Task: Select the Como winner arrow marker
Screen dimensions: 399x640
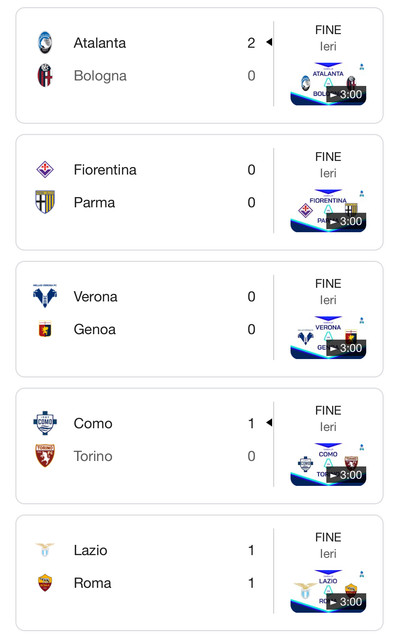Action: [x=269, y=422]
